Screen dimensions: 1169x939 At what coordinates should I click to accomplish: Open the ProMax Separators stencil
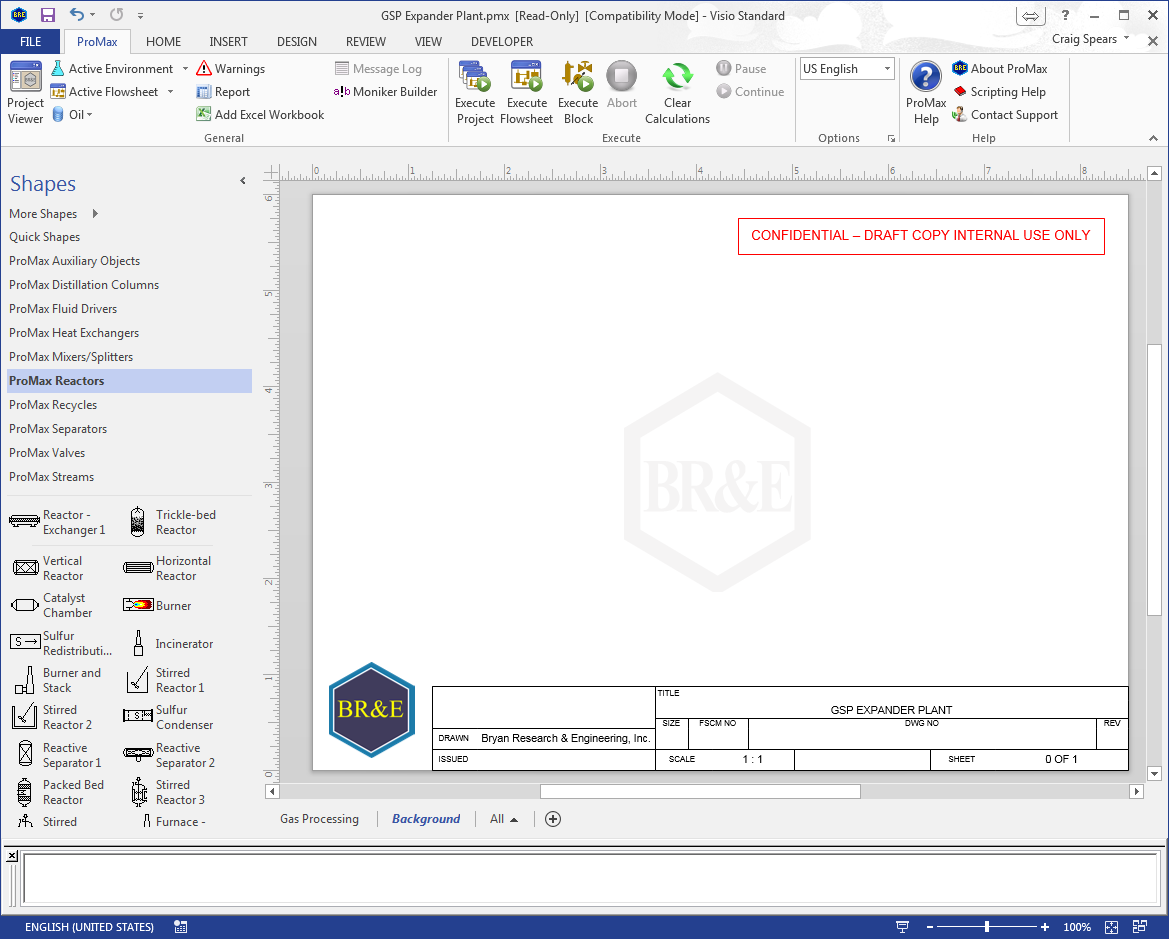coord(58,429)
